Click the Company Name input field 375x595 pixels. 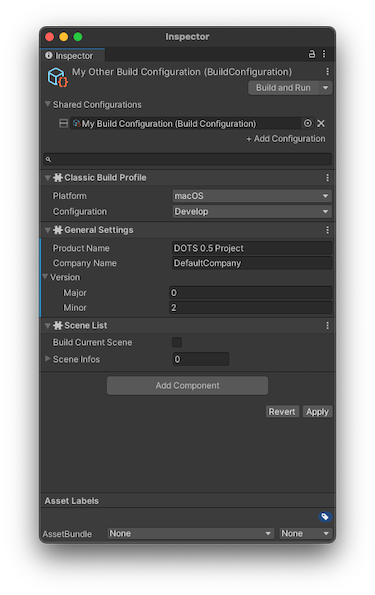point(252,263)
